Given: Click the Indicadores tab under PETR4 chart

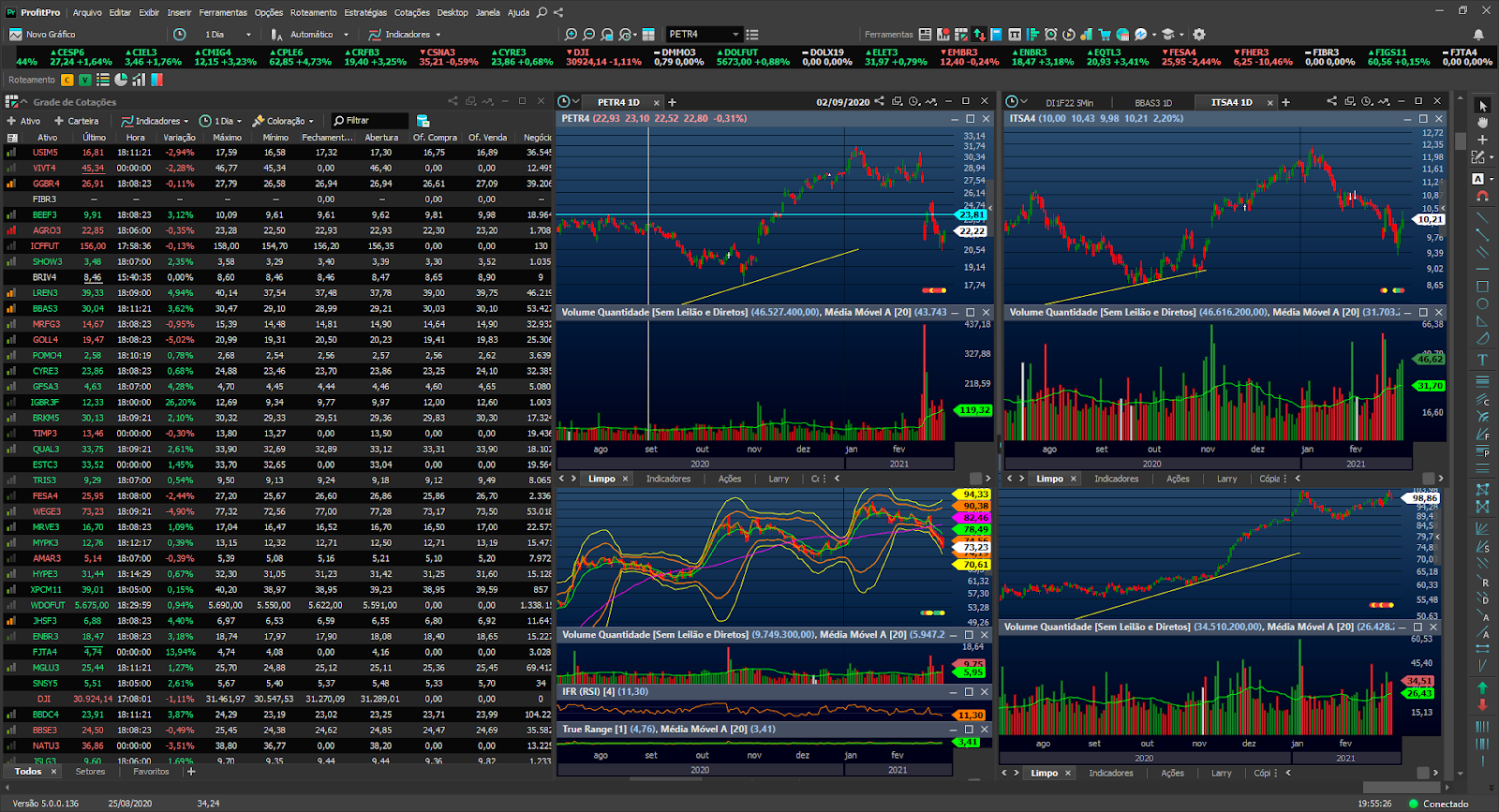Looking at the screenshot, I should 668,479.
